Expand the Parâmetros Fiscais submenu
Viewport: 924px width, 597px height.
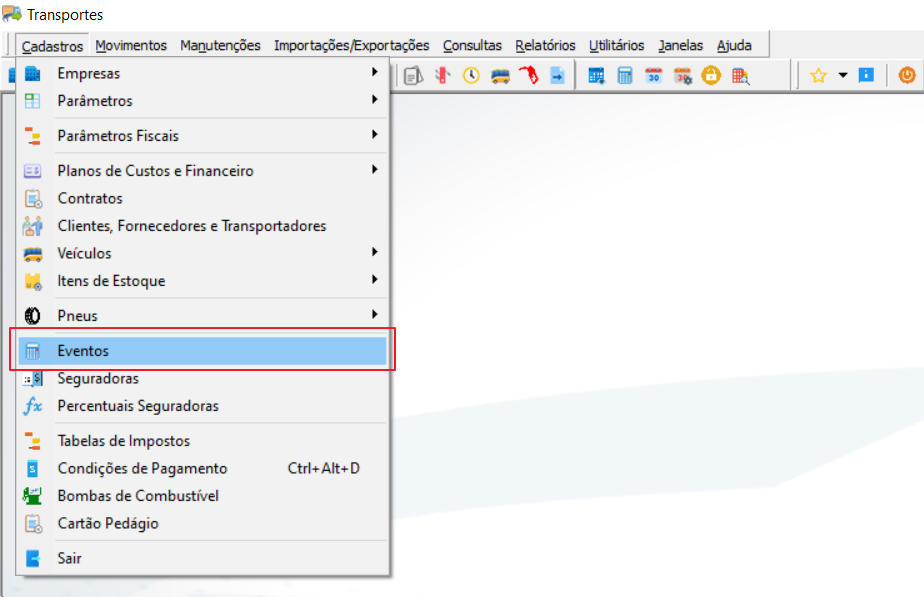pos(203,136)
